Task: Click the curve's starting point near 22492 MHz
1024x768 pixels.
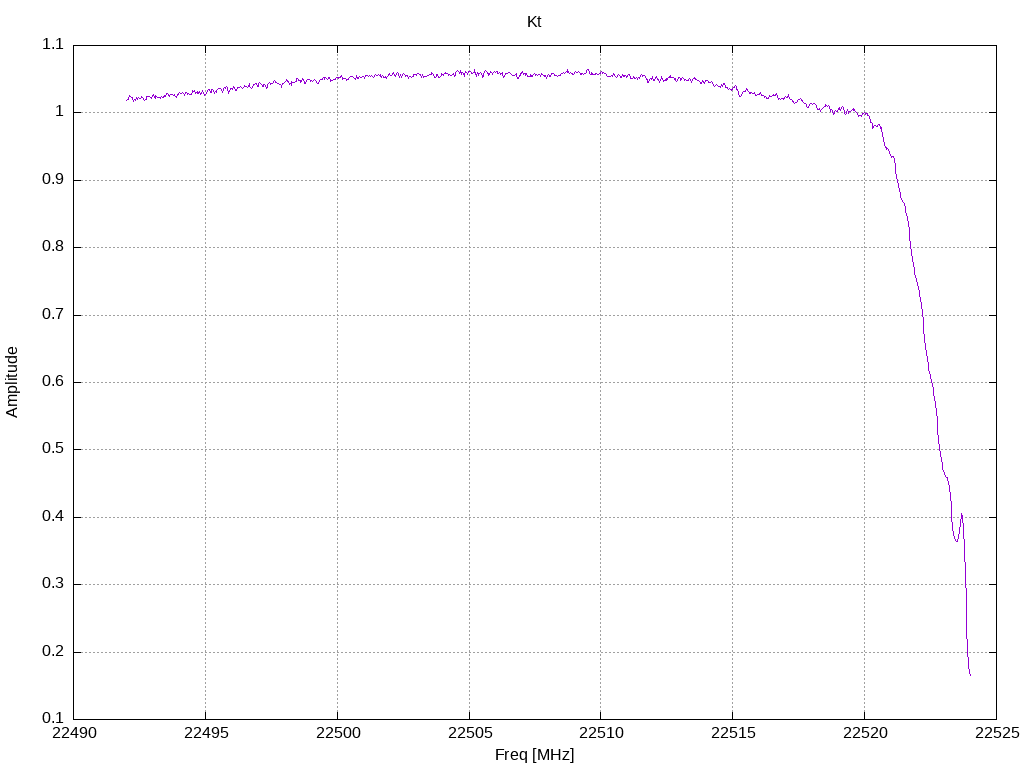Action: (127, 99)
